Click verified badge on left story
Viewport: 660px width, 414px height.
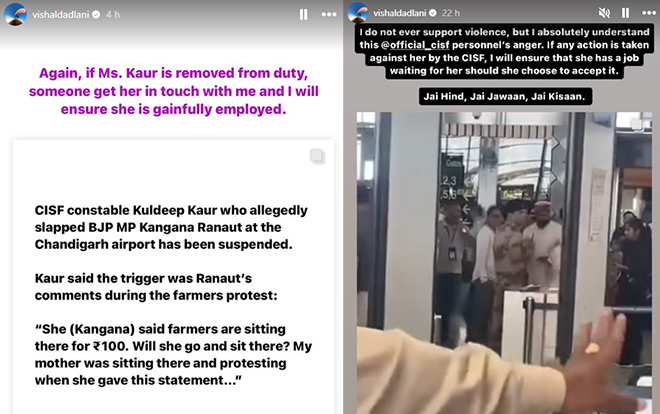pyautogui.click(x=96, y=15)
